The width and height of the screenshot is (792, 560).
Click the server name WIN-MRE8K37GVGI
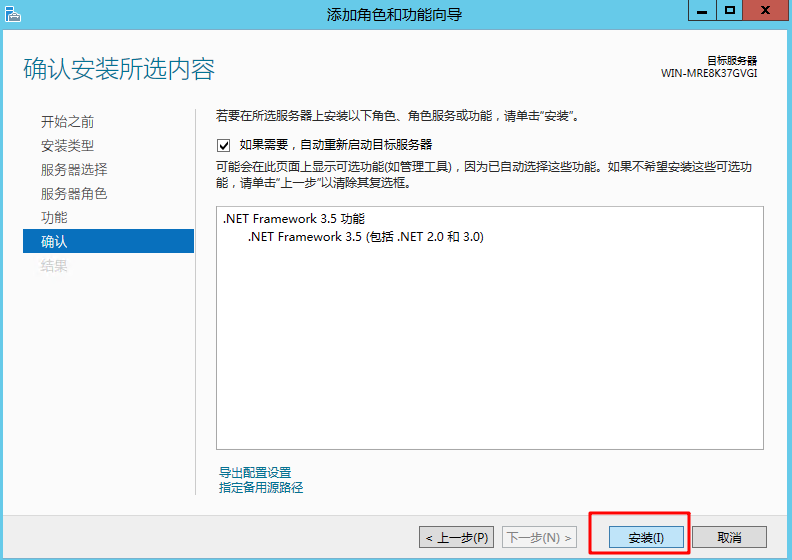click(x=709, y=73)
